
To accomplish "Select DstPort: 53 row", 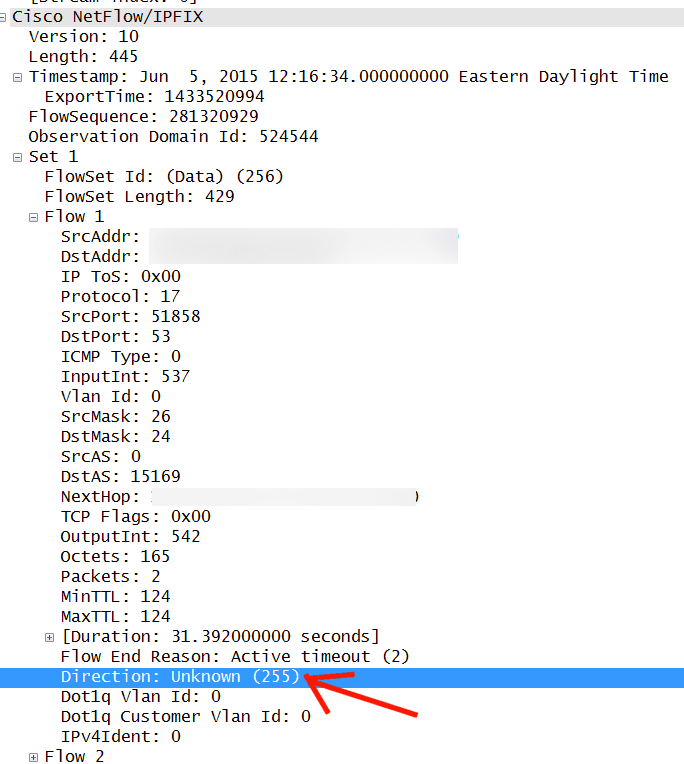I will [115, 337].
